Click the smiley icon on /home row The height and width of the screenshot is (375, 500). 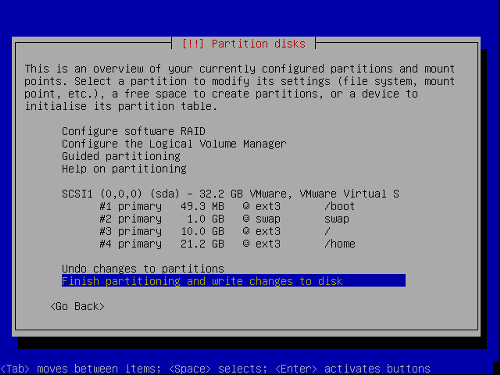246,244
